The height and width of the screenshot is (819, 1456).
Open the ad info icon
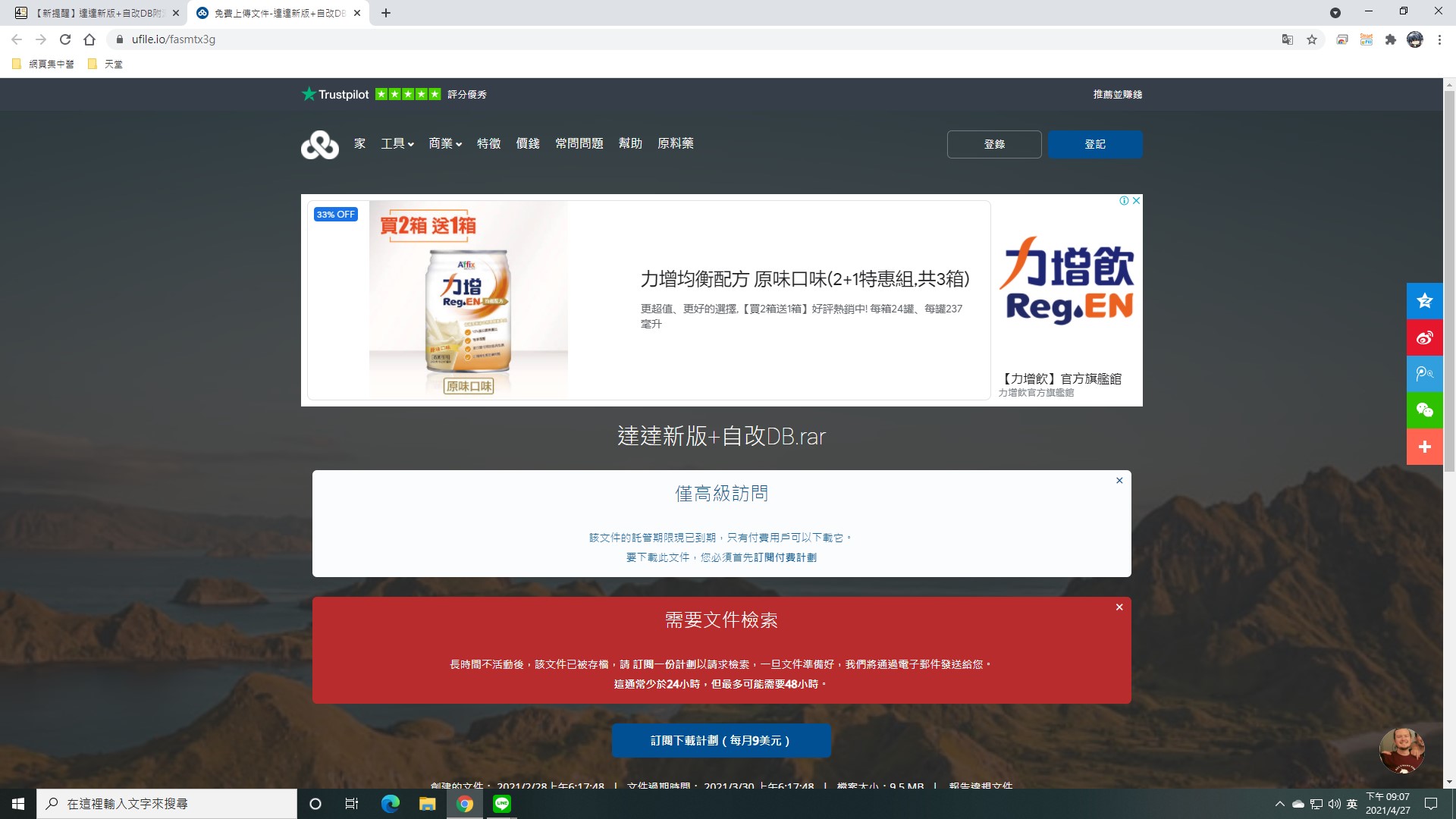[1125, 201]
